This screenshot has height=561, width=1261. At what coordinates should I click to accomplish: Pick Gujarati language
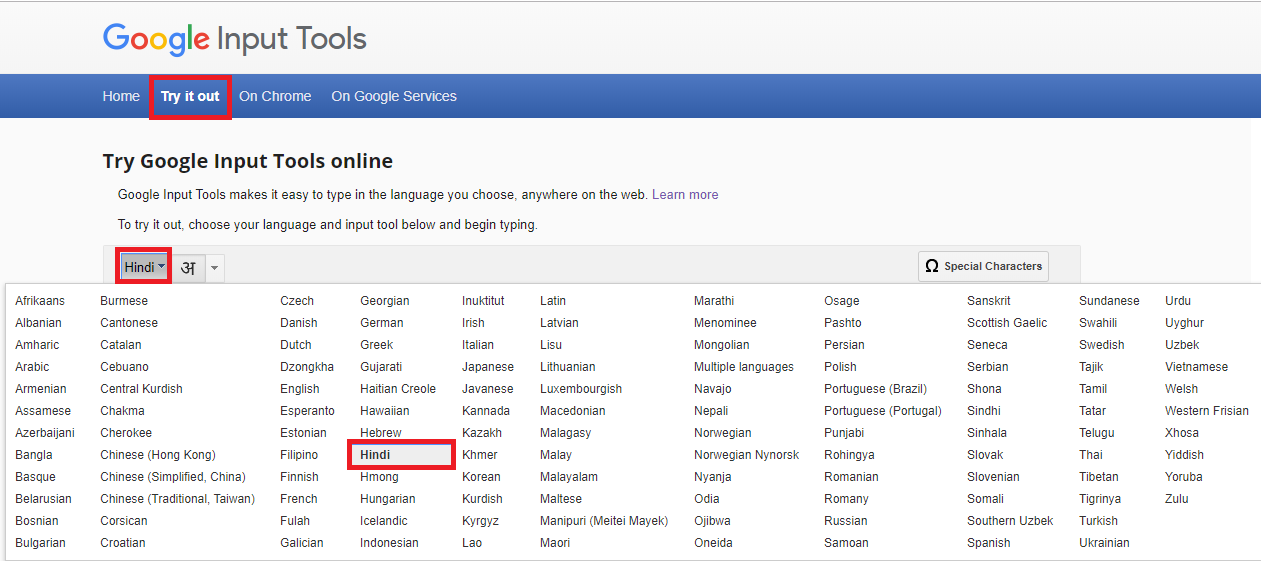point(383,366)
